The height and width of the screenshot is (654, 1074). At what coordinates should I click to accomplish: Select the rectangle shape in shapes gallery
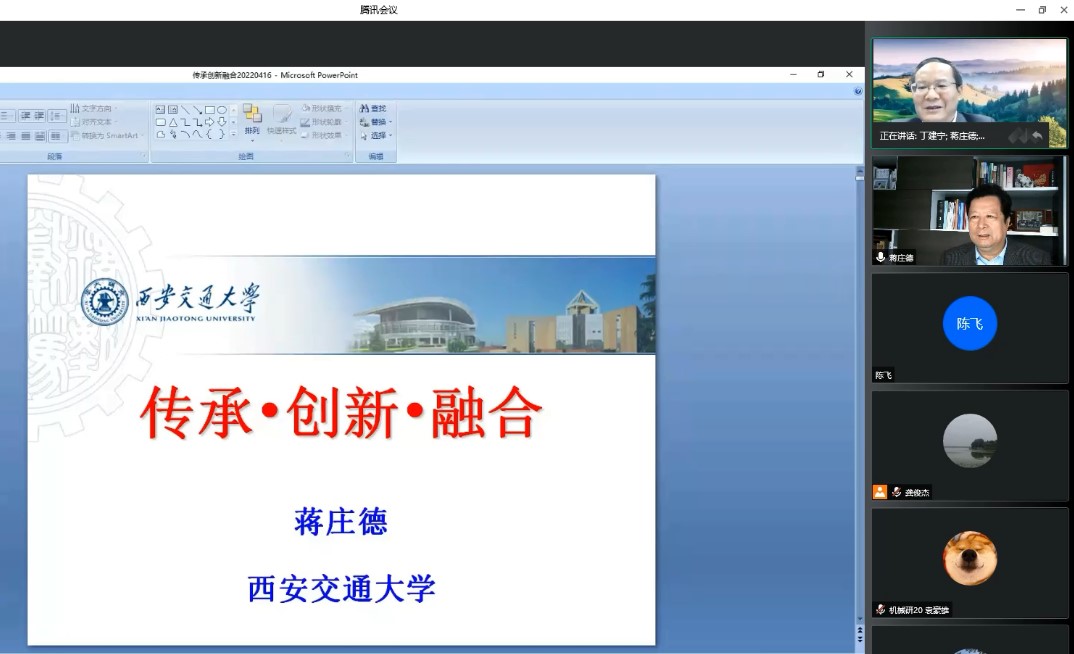[210, 109]
